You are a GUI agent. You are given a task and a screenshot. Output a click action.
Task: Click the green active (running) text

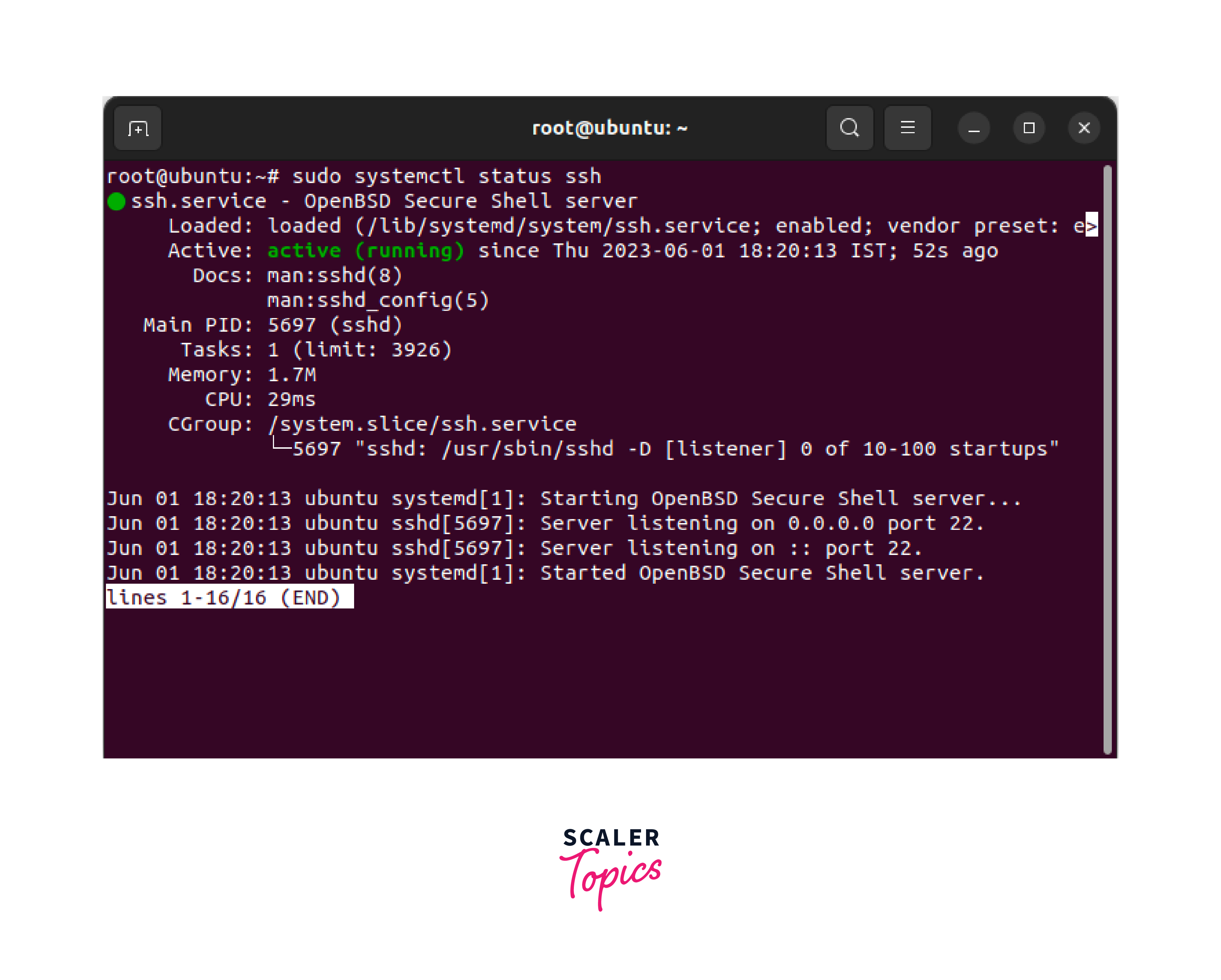pyautogui.click(x=366, y=250)
